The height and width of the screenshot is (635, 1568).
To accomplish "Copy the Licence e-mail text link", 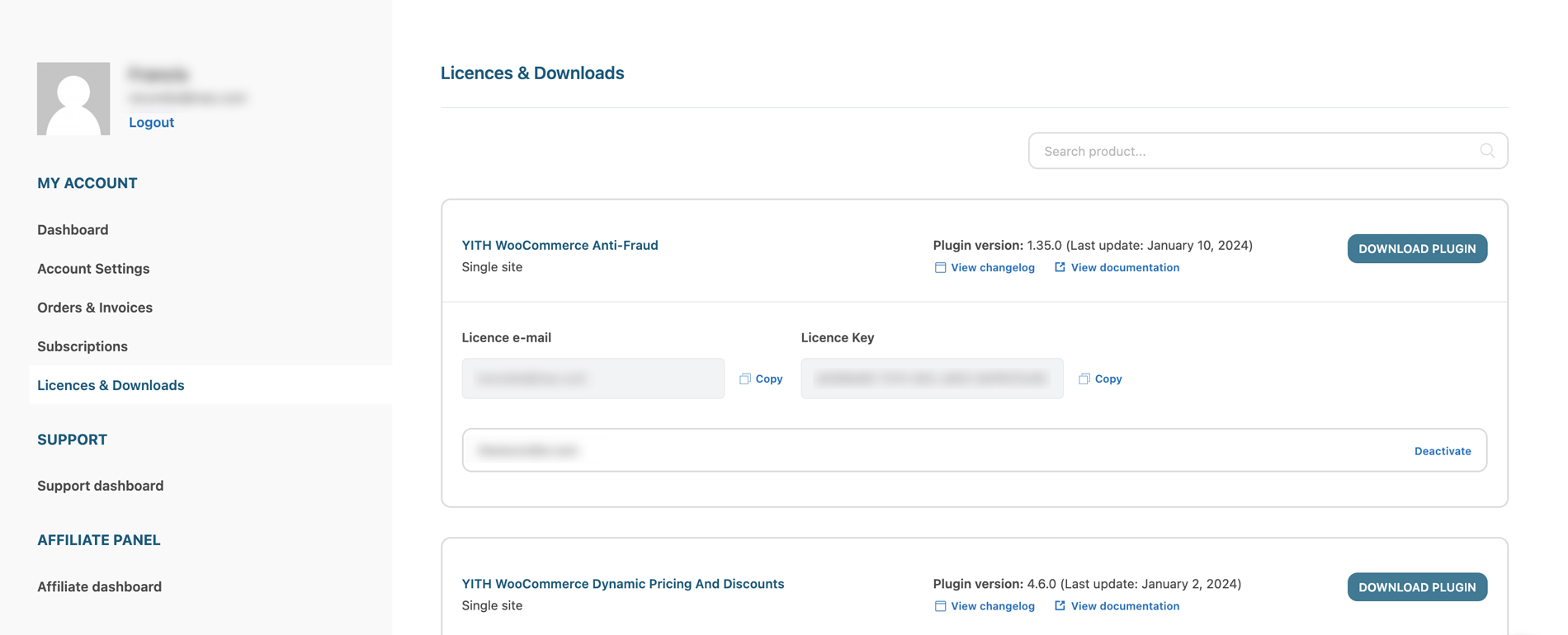I will (769, 379).
